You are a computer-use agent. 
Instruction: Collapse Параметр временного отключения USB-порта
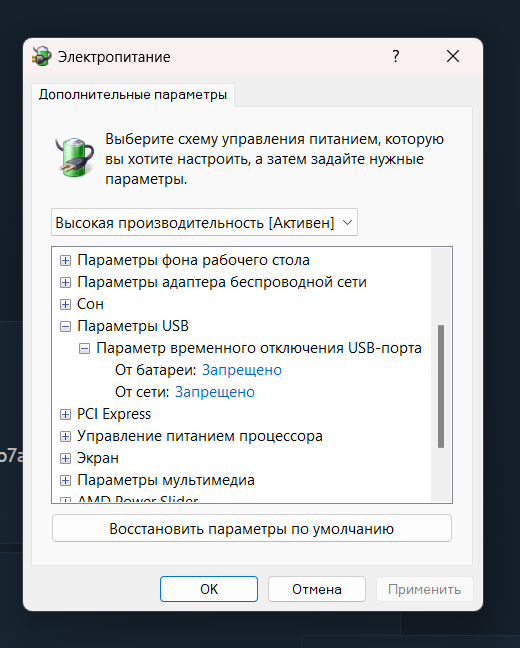pos(84,349)
